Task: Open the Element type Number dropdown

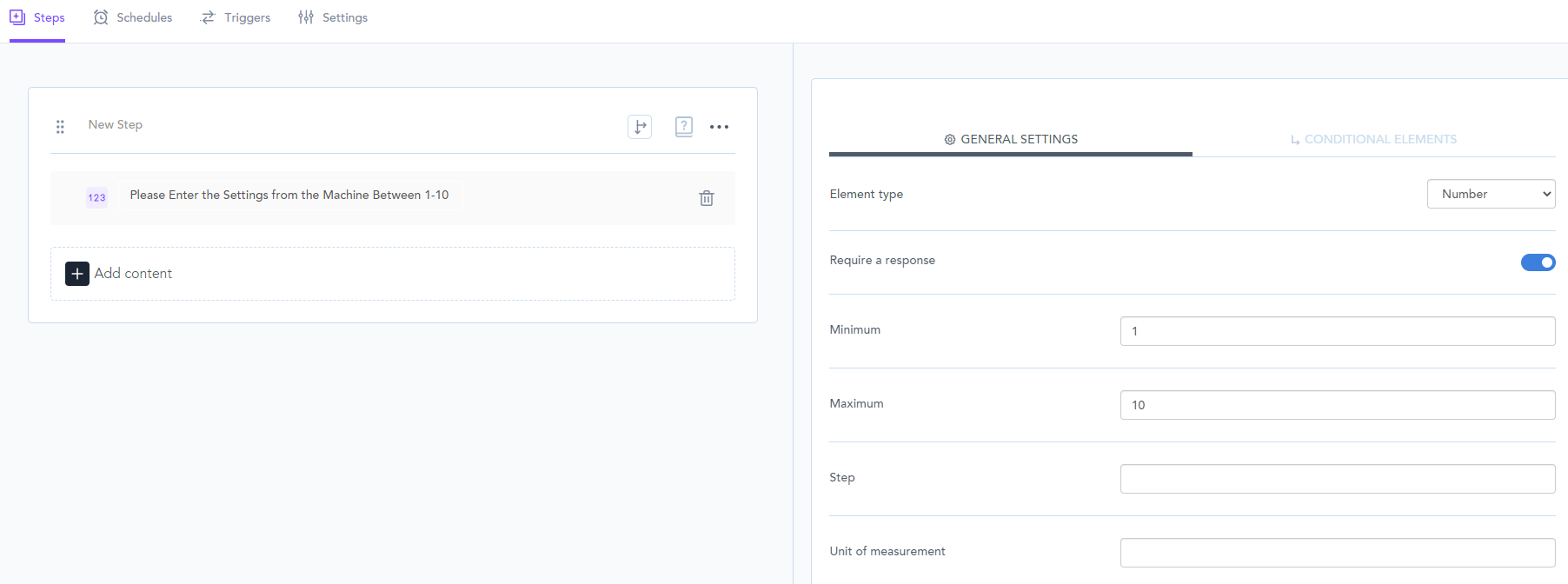Action: [1491, 194]
